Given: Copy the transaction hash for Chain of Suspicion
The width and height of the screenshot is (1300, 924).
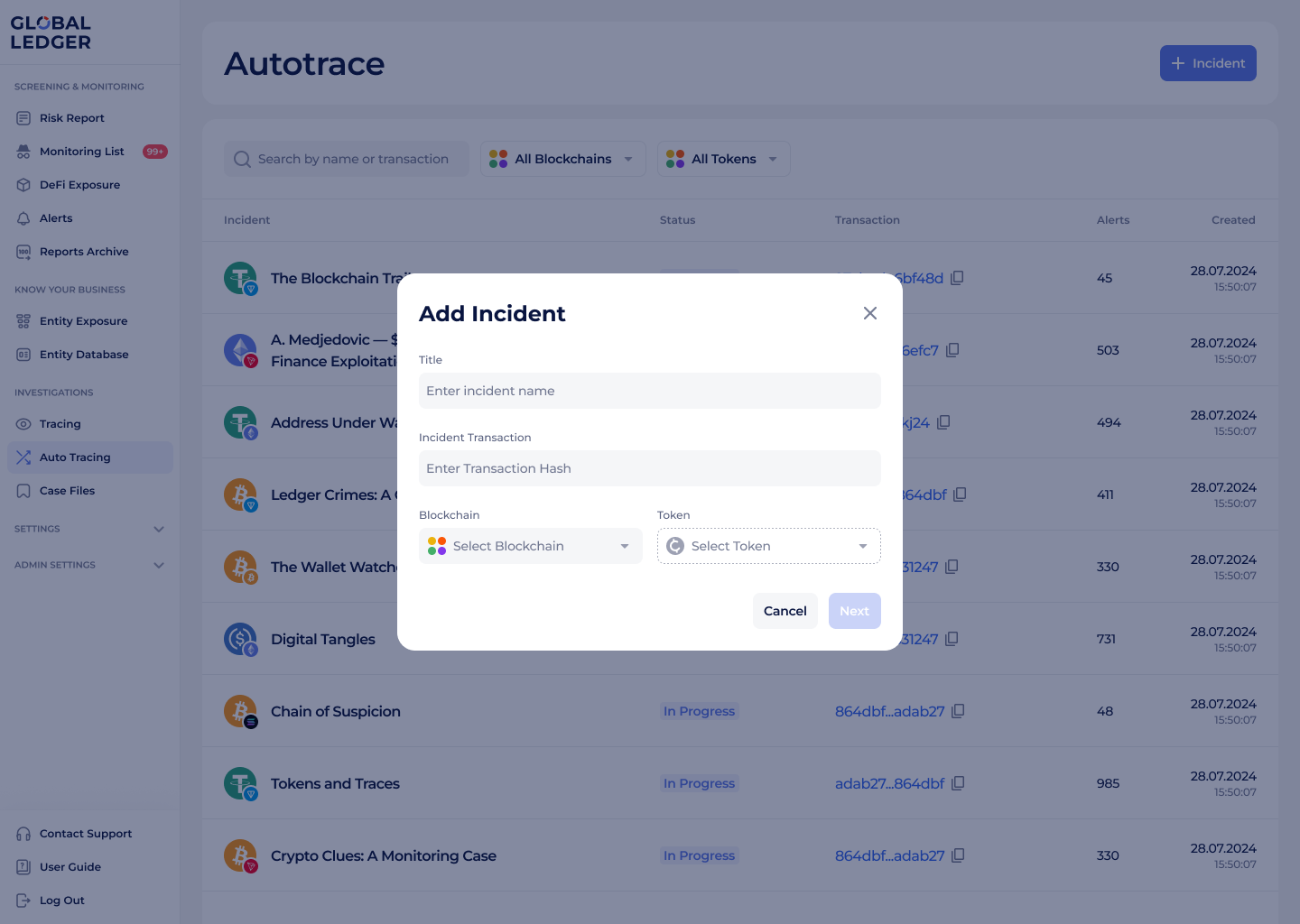Looking at the screenshot, I should 957,711.
